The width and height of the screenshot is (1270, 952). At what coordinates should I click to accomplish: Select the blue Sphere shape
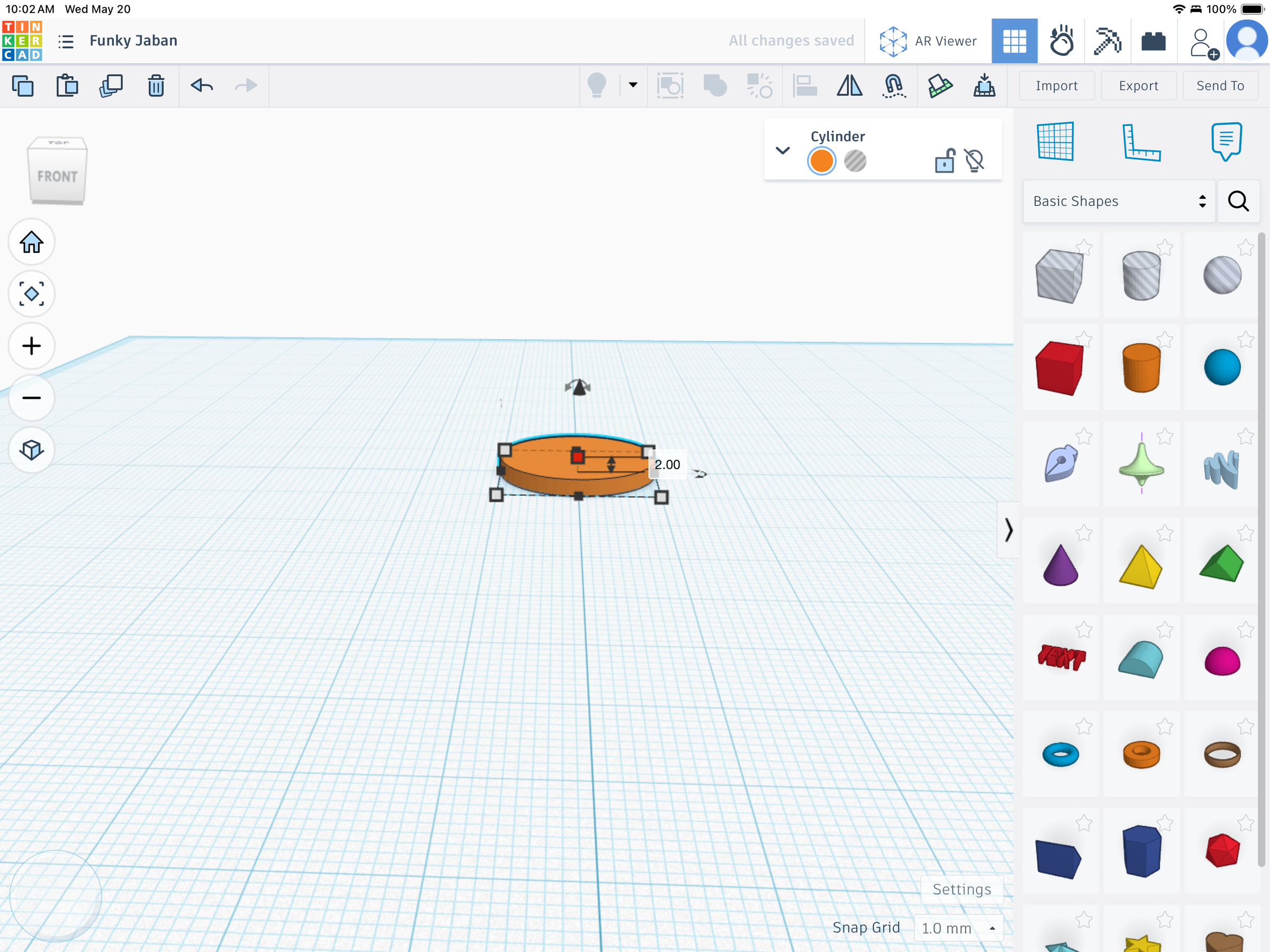[x=1222, y=367]
